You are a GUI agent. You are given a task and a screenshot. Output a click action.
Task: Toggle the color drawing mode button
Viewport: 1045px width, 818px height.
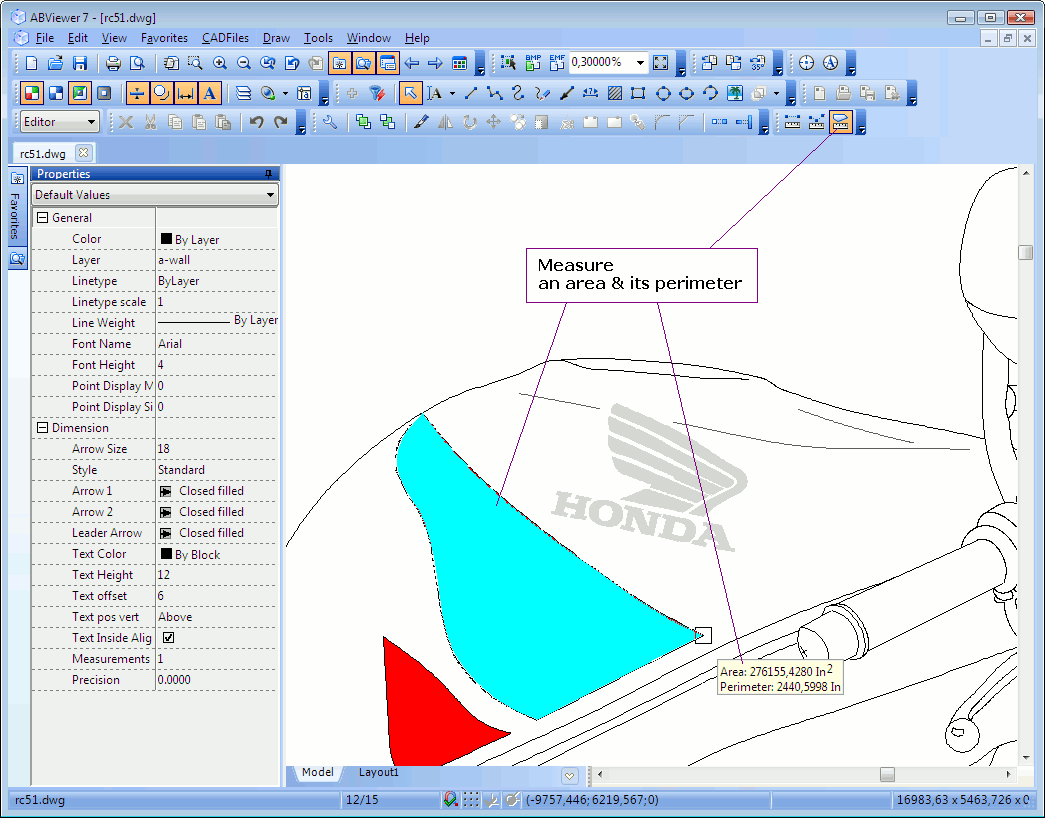31,93
